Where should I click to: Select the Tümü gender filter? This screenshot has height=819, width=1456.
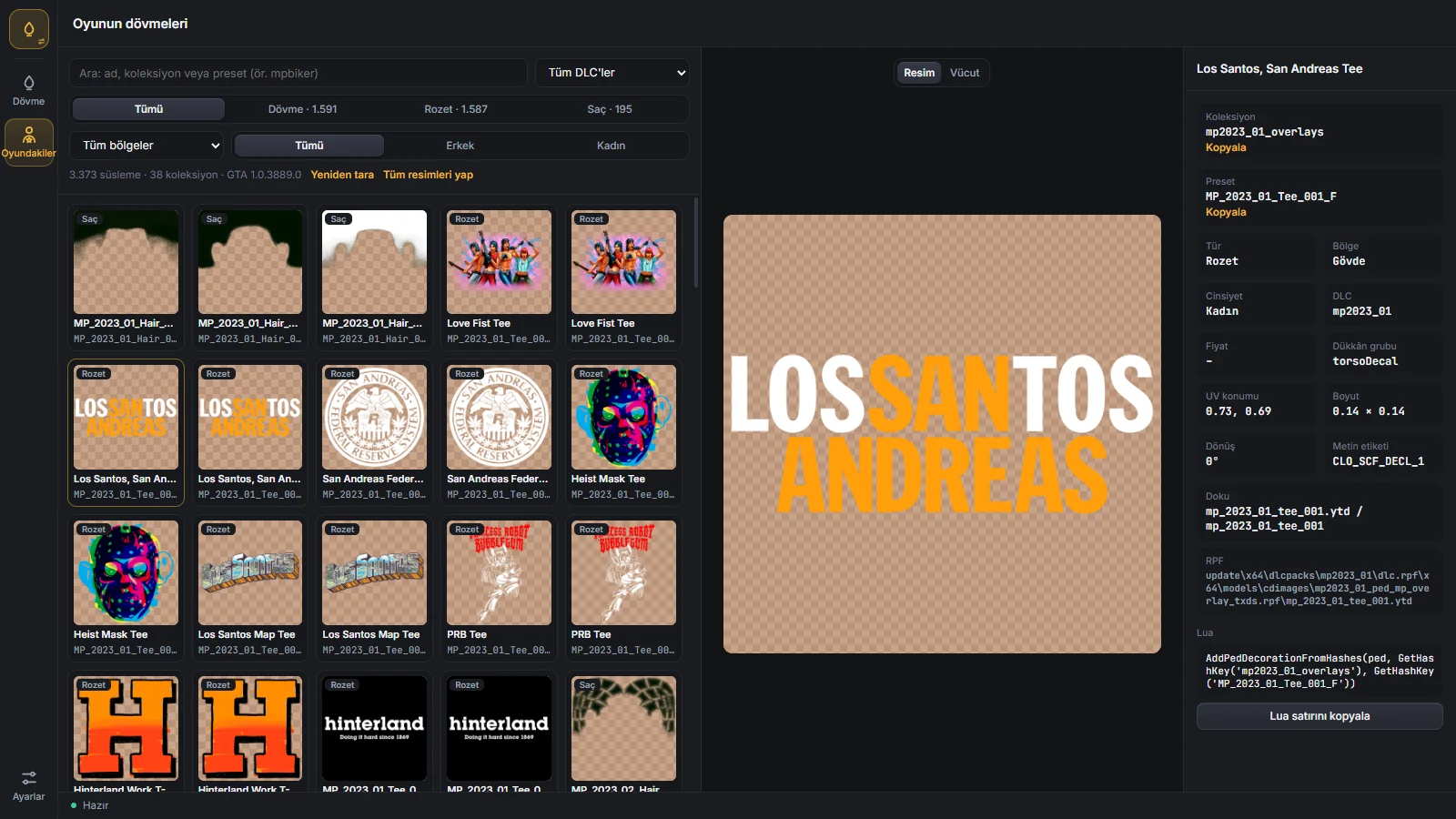click(309, 146)
